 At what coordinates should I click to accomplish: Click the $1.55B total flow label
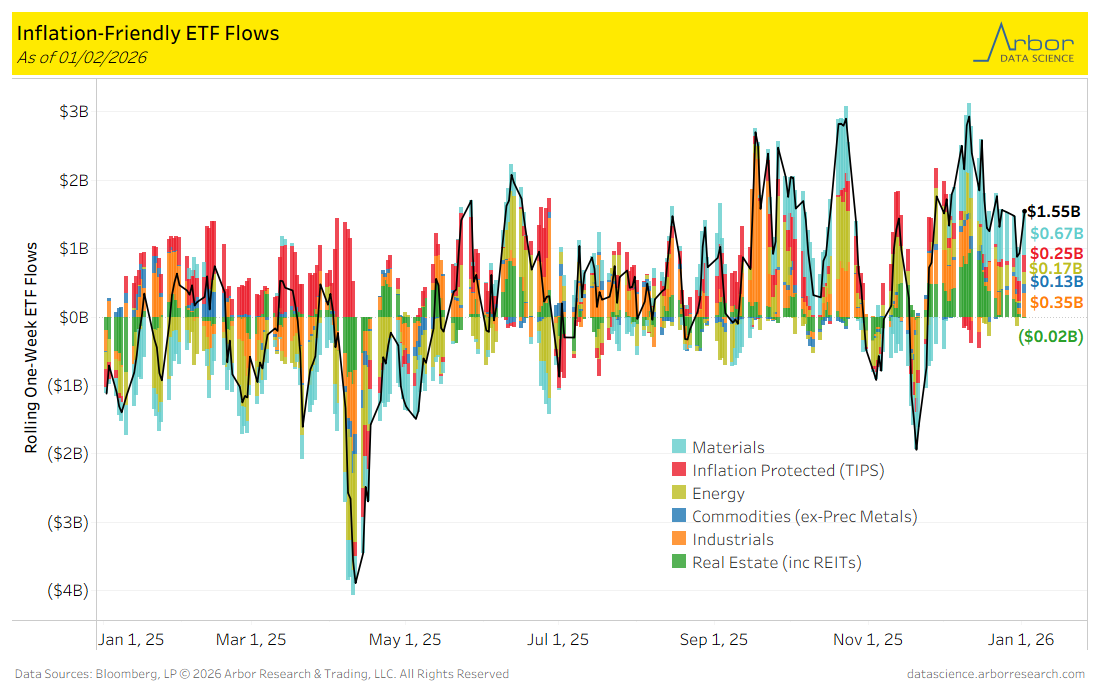click(1054, 212)
